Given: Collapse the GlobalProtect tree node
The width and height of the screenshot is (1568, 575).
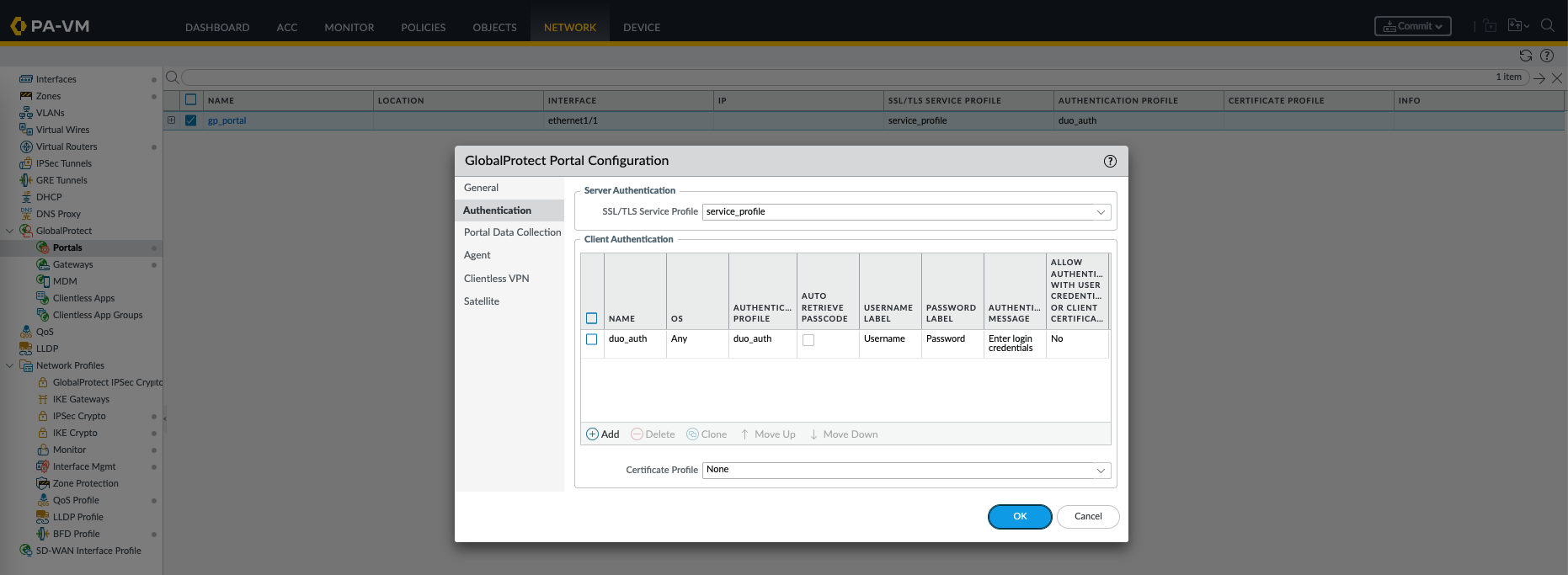Looking at the screenshot, I should click(10, 231).
